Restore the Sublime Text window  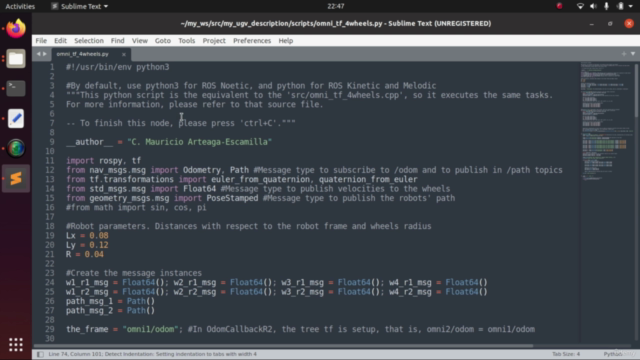click(610, 24)
